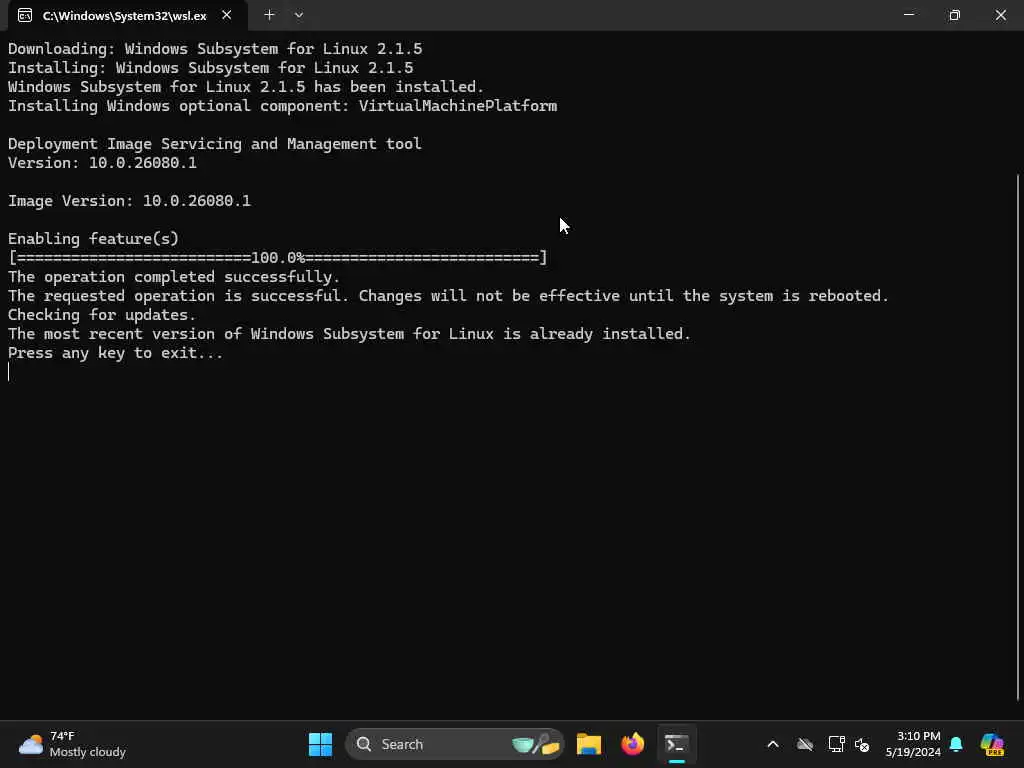1024x768 pixels.
Task: Expand the new tab profile dropdown
Action: pyautogui.click(x=298, y=14)
